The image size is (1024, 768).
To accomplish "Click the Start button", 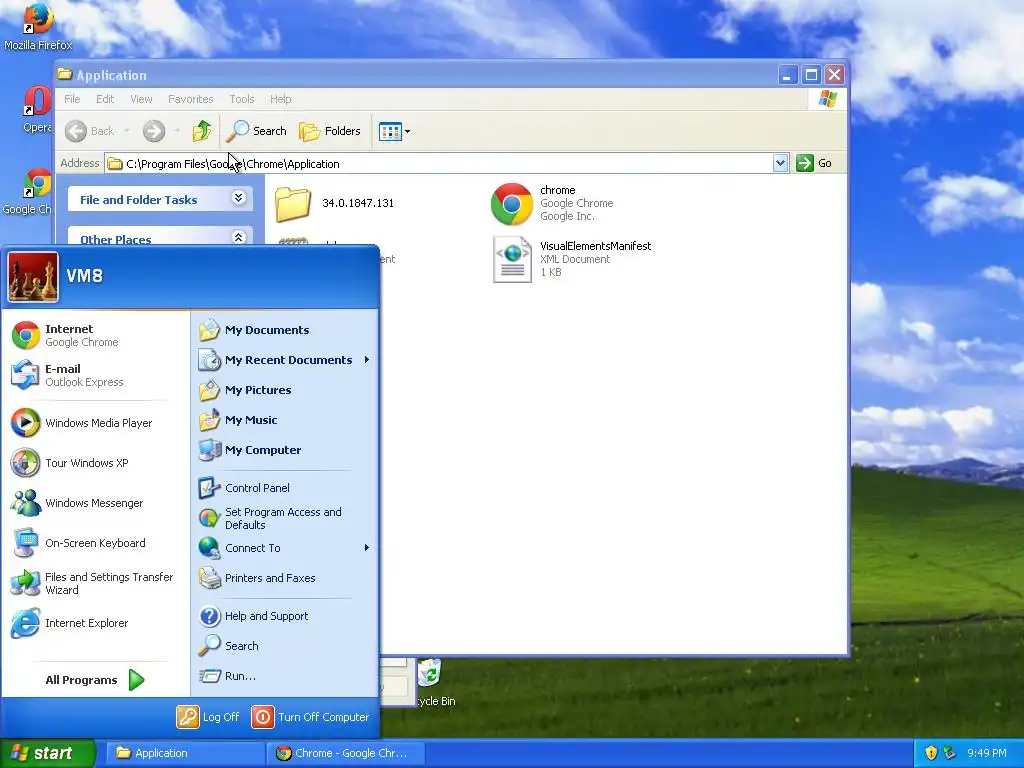I will tap(48, 753).
